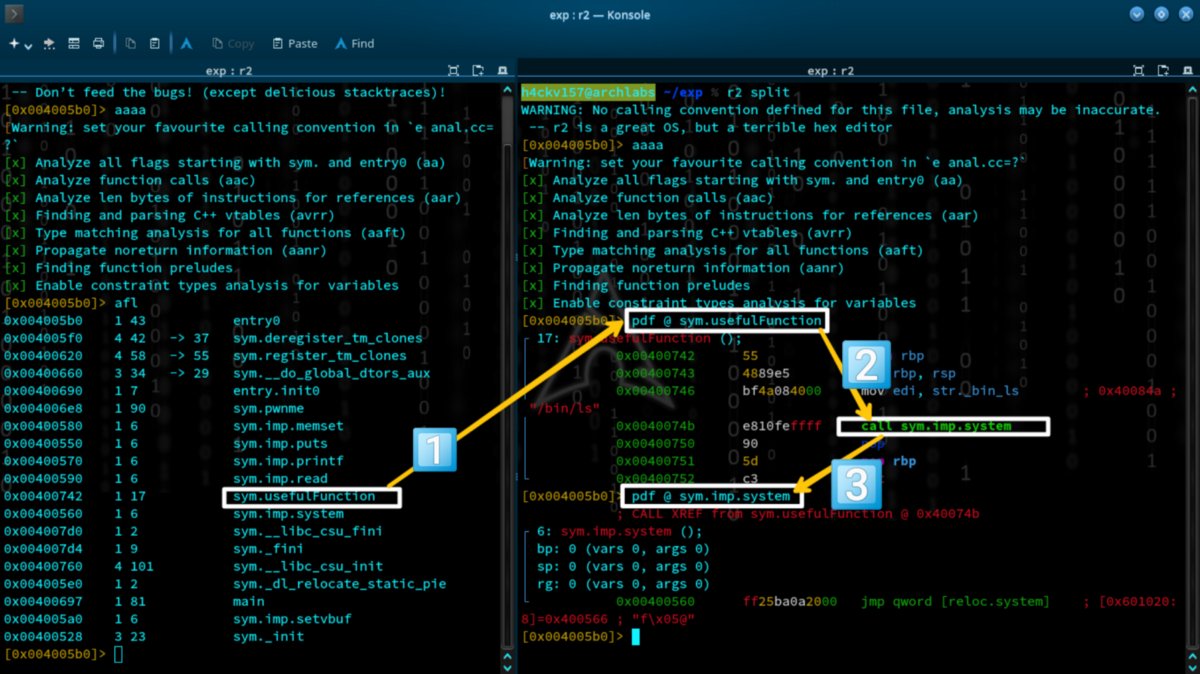Click 'sym.__do_global_dtors_aux' function name
Viewport: 1200px width, 674px height.
coord(331,373)
